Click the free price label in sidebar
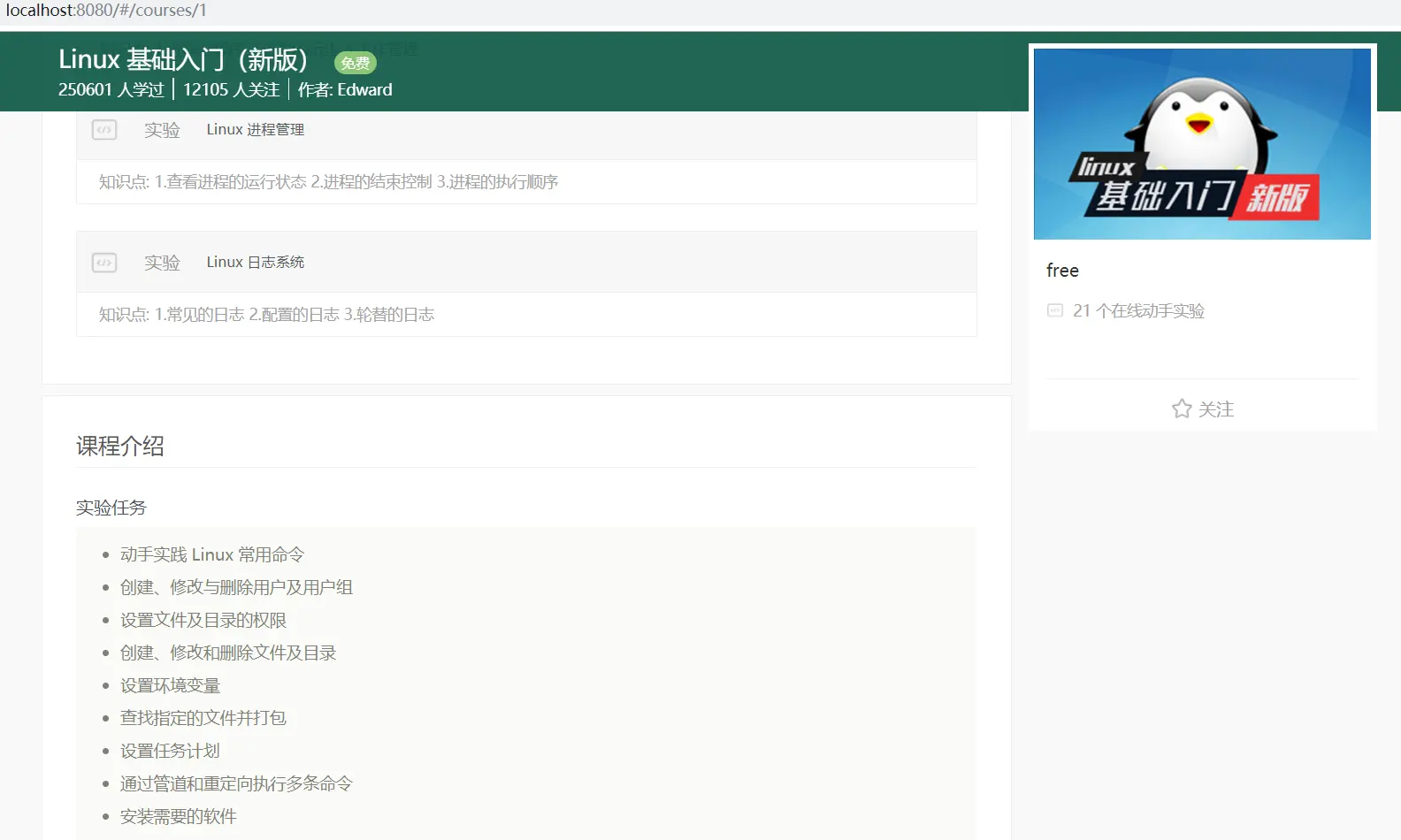The image size is (1401, 840). click(1062, 271)
